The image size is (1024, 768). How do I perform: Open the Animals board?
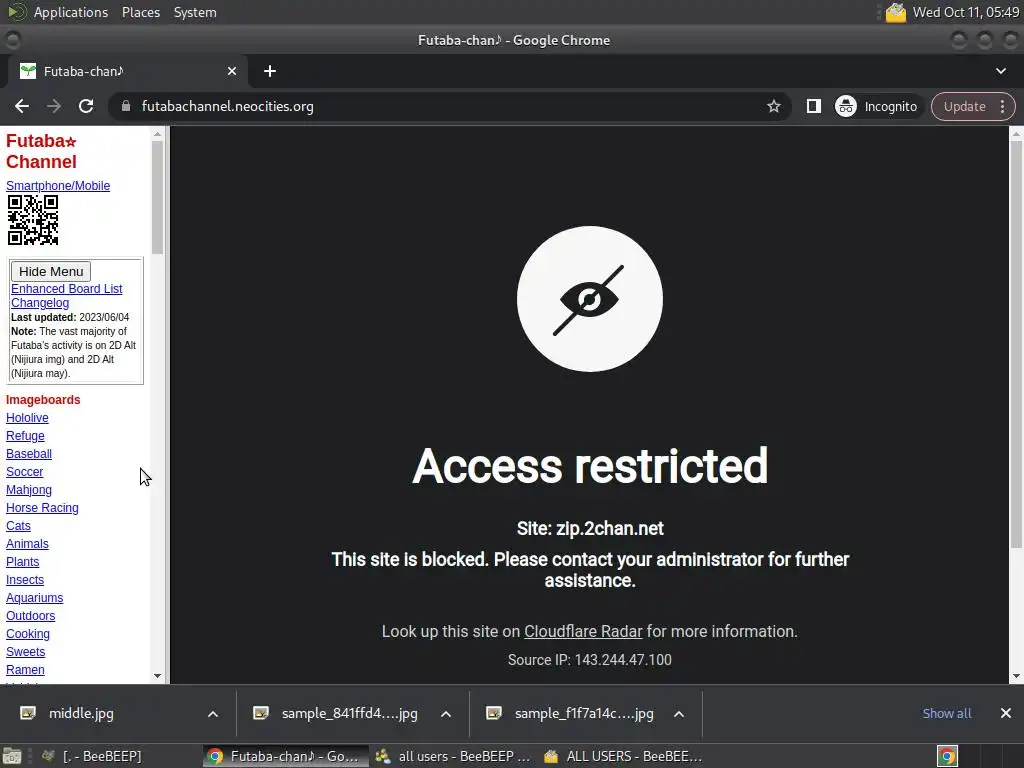(x=27, y=544)
